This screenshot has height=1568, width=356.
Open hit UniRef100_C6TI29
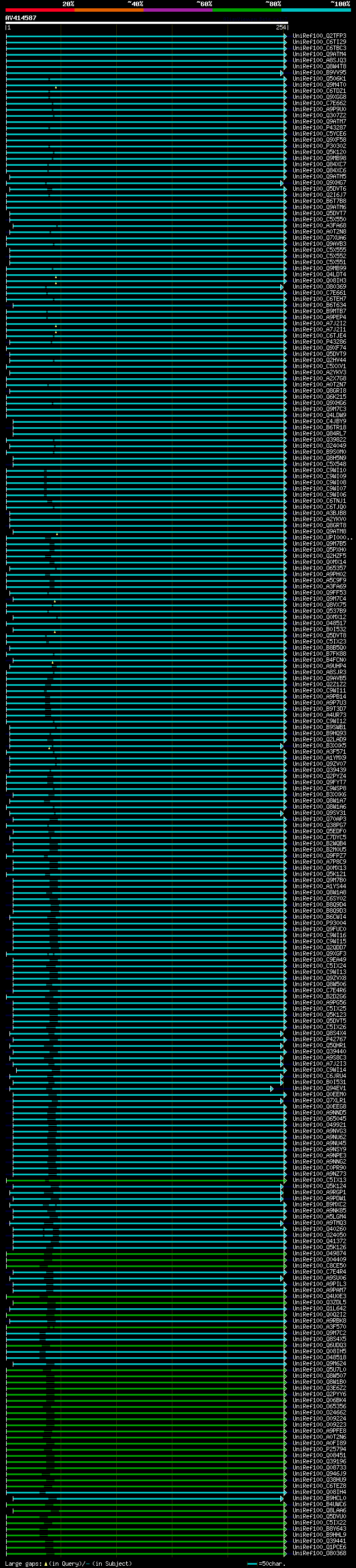[x=319, y=42]
